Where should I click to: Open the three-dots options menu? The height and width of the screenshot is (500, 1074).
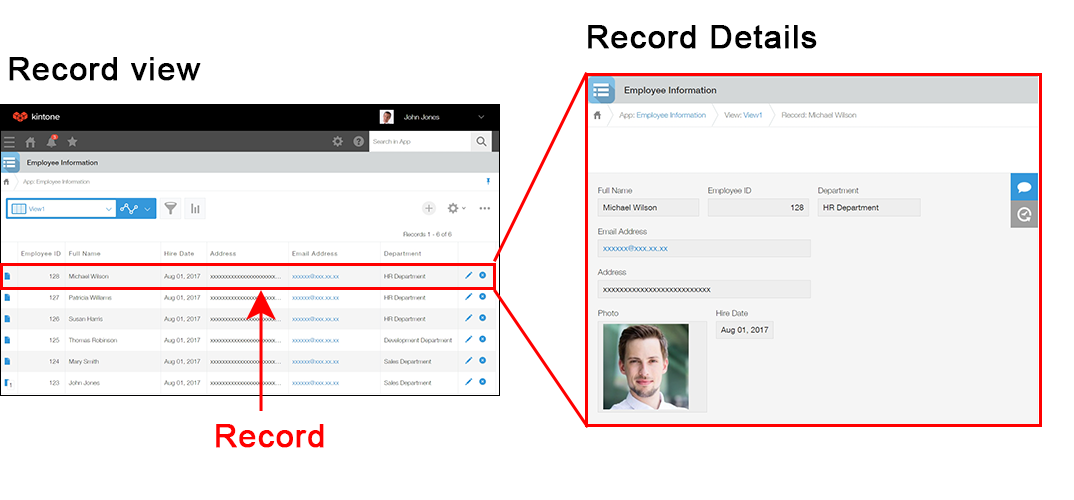pyautogui.click(x=485, y=208)
